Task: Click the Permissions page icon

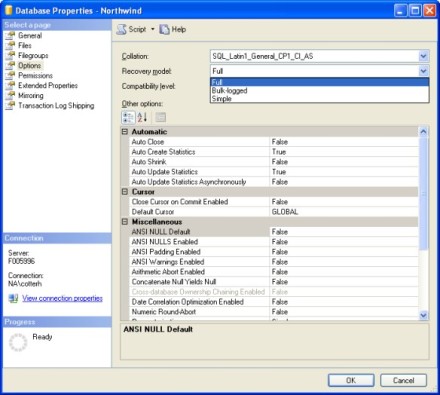Action: coord(10,75)
